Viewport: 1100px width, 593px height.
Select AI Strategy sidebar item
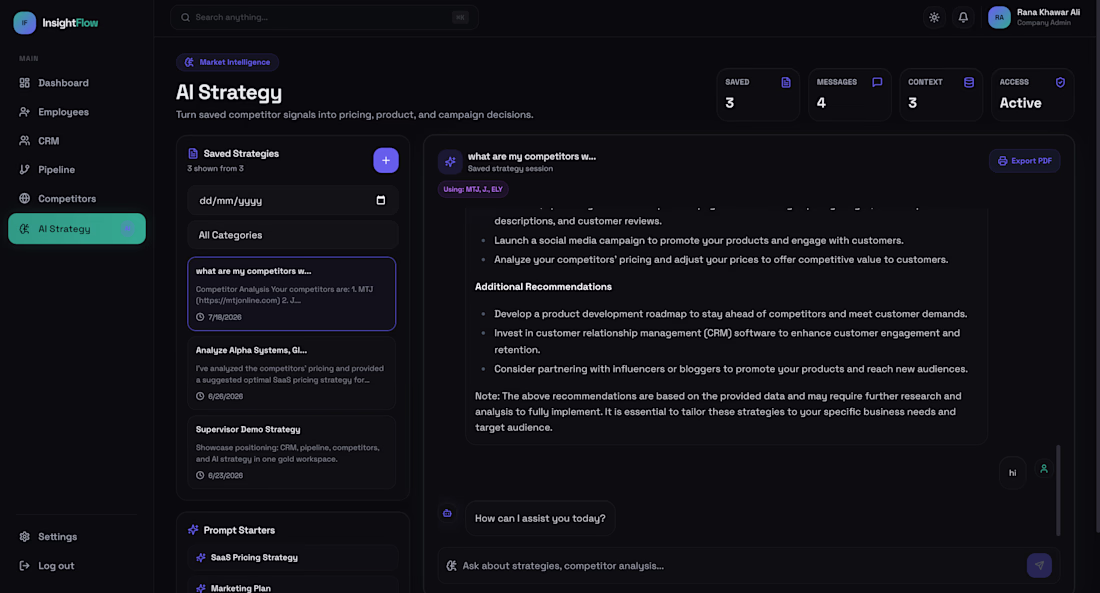tap(76, 229)
